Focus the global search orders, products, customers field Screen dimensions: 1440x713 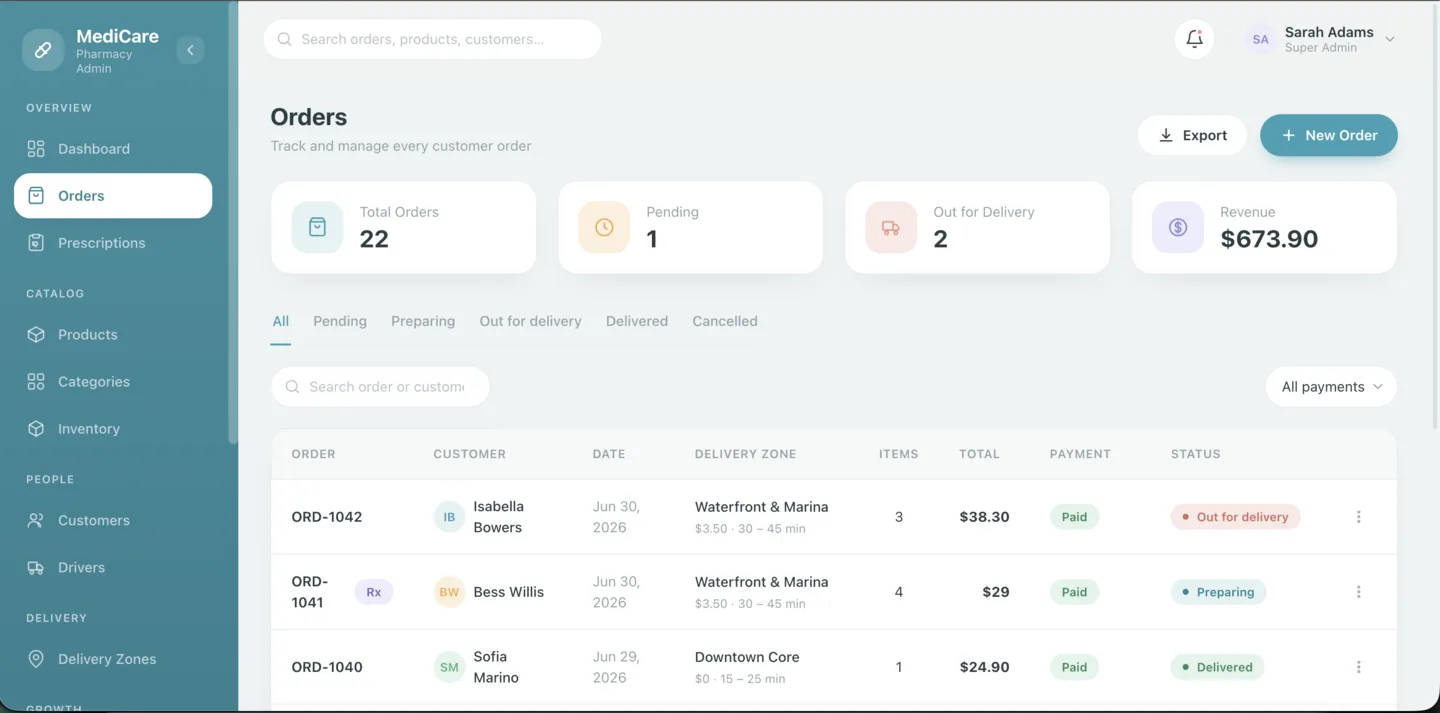433,39
